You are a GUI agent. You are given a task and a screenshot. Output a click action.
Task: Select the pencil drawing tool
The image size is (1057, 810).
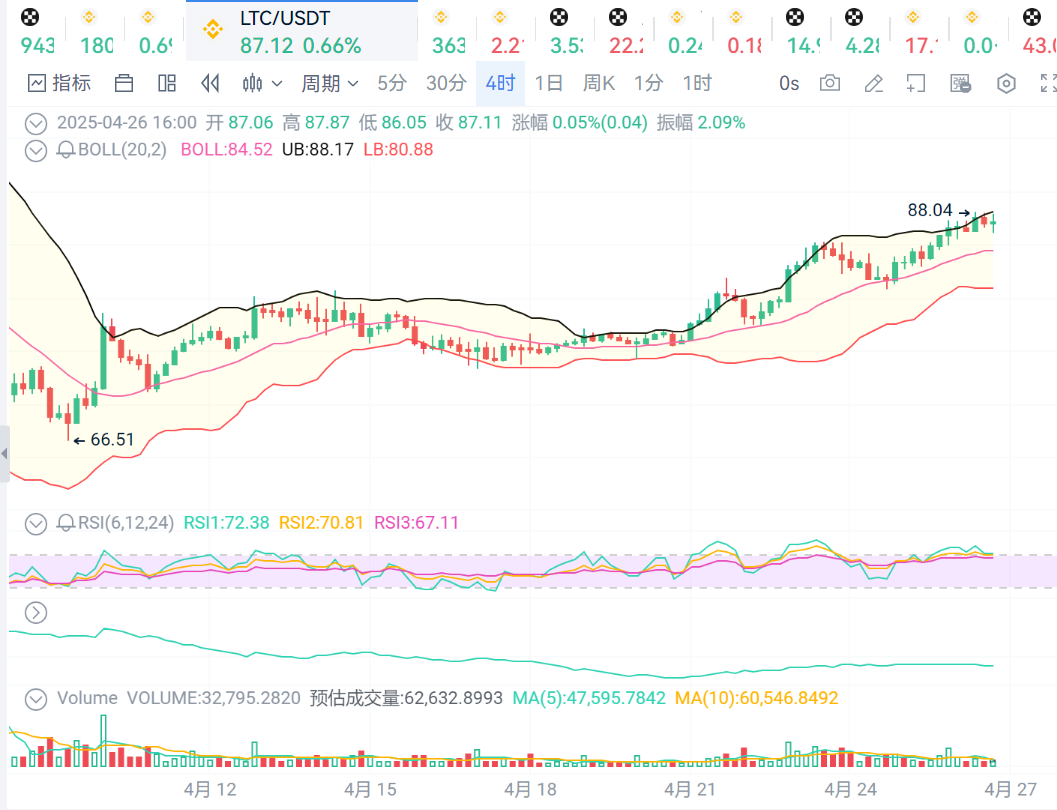pos(873,83)
